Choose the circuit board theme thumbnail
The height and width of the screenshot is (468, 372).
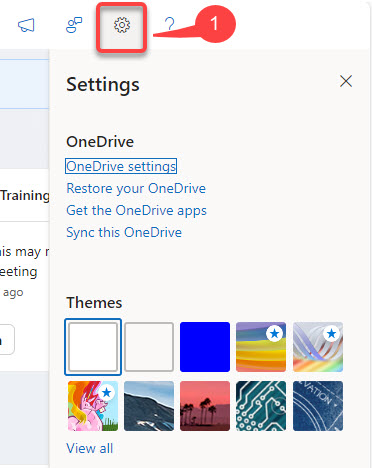261,406
